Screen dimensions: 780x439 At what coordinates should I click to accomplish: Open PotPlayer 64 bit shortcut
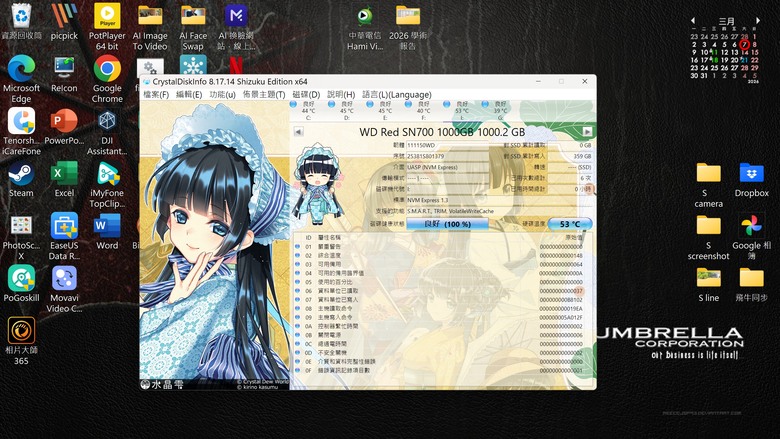[107, 27]
